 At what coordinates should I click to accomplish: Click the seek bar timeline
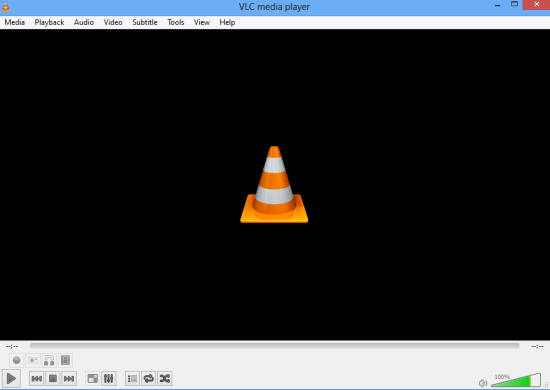coord(274,346)
